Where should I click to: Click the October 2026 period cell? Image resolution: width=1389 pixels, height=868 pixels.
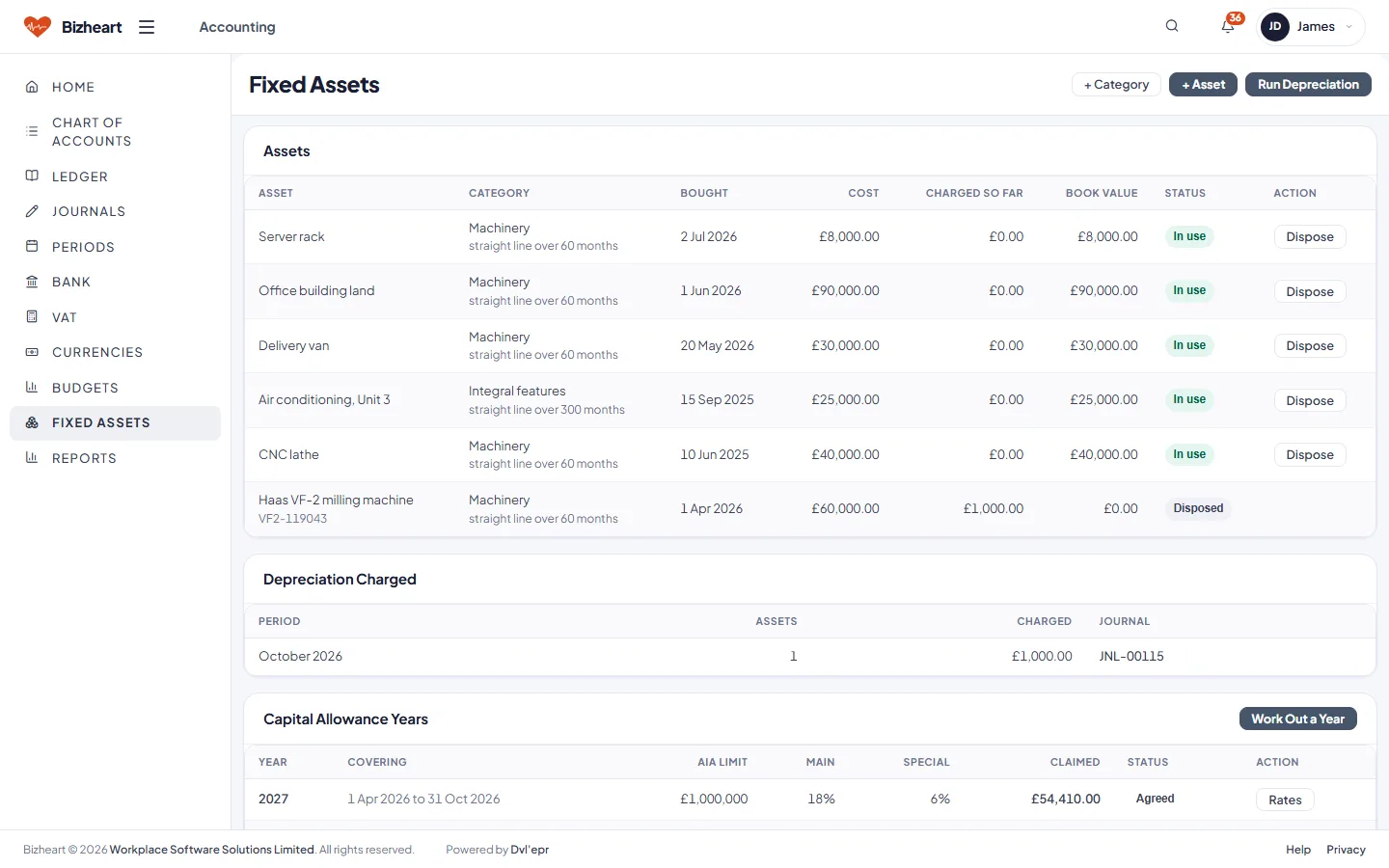300,656
